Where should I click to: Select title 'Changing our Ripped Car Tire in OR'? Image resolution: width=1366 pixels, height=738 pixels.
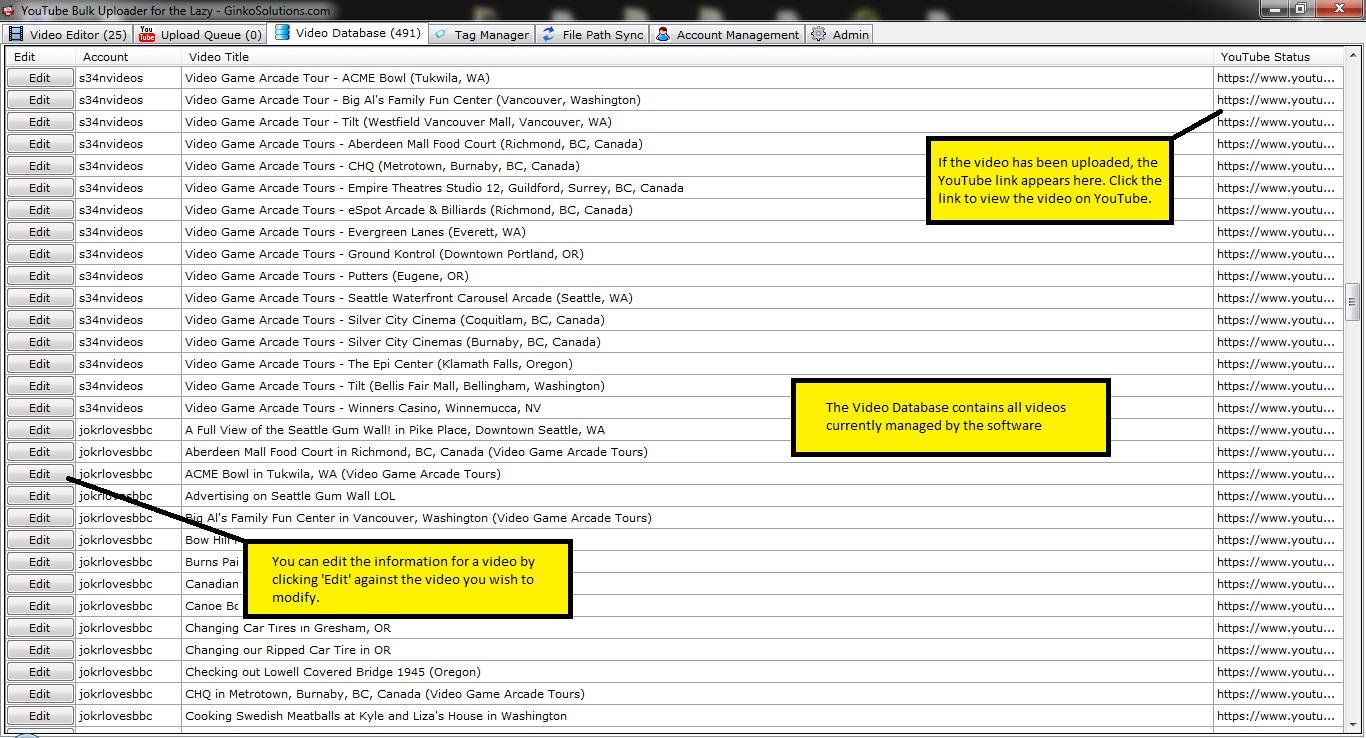(x=288, y=650)
